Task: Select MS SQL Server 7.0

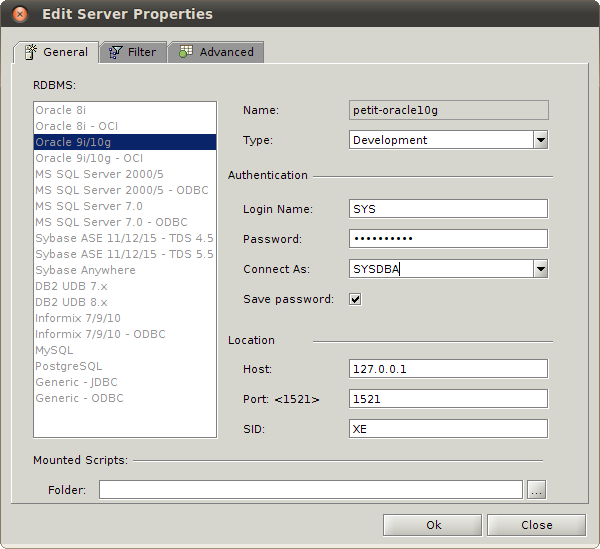Action: pyautogui.click(x=125, y=206)
